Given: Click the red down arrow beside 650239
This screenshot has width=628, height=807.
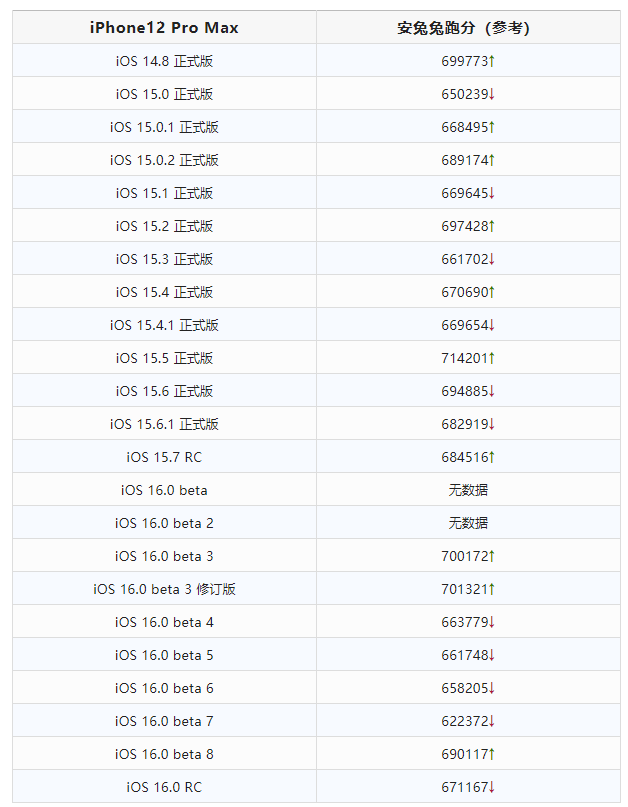Looking at the screenshot, I should tap(492, 94).
